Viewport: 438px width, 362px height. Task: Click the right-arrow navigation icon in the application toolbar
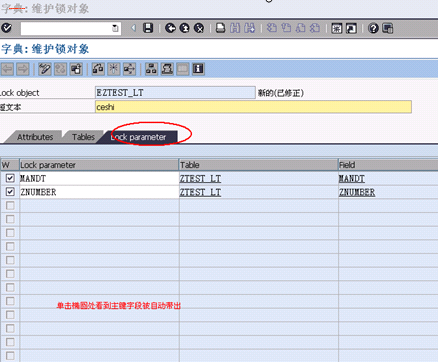23,69
